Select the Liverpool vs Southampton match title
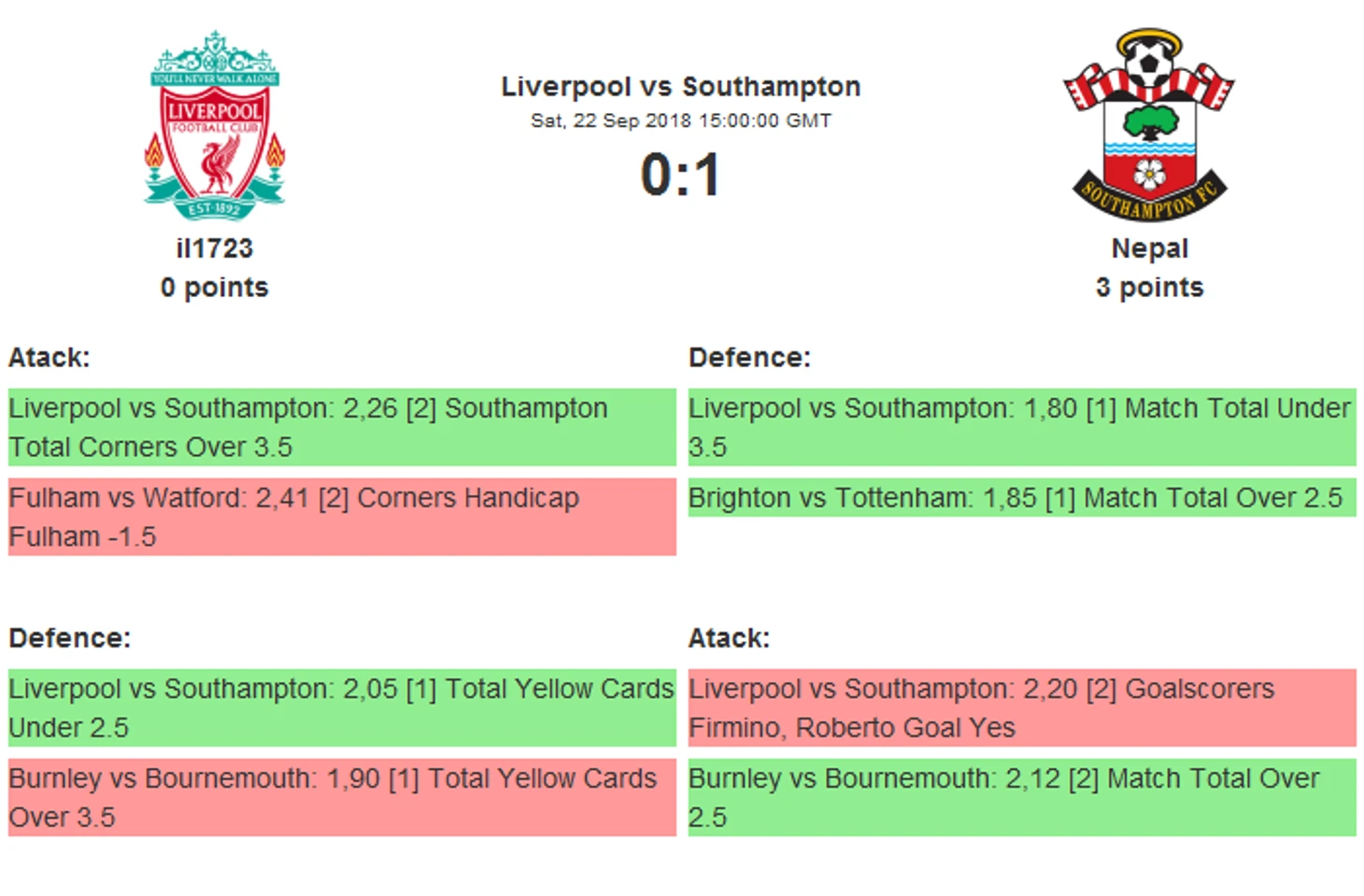Screen dimensions: 1364x896 click(x=681, y=86)
